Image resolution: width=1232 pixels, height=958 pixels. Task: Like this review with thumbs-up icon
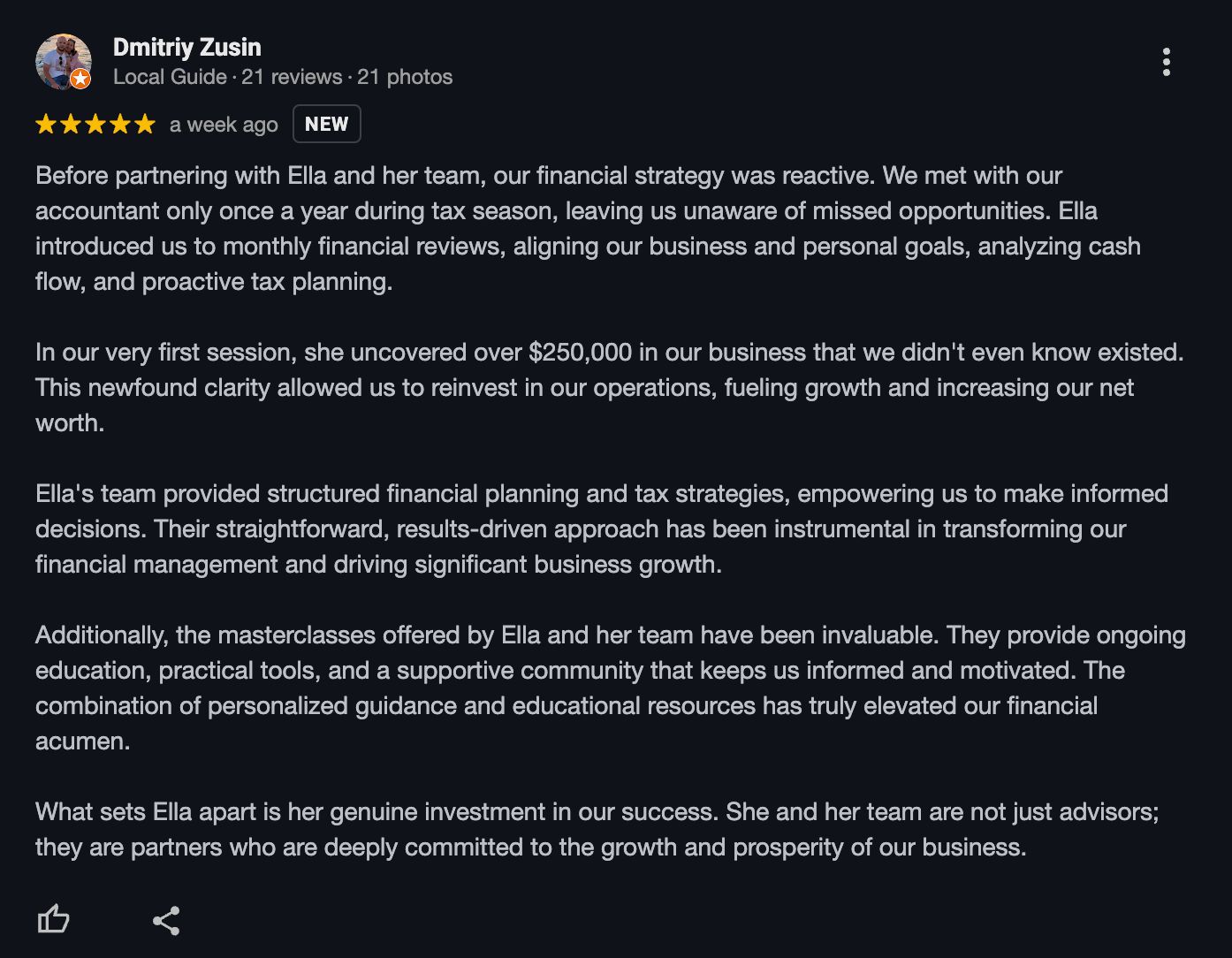coord(53,920)
